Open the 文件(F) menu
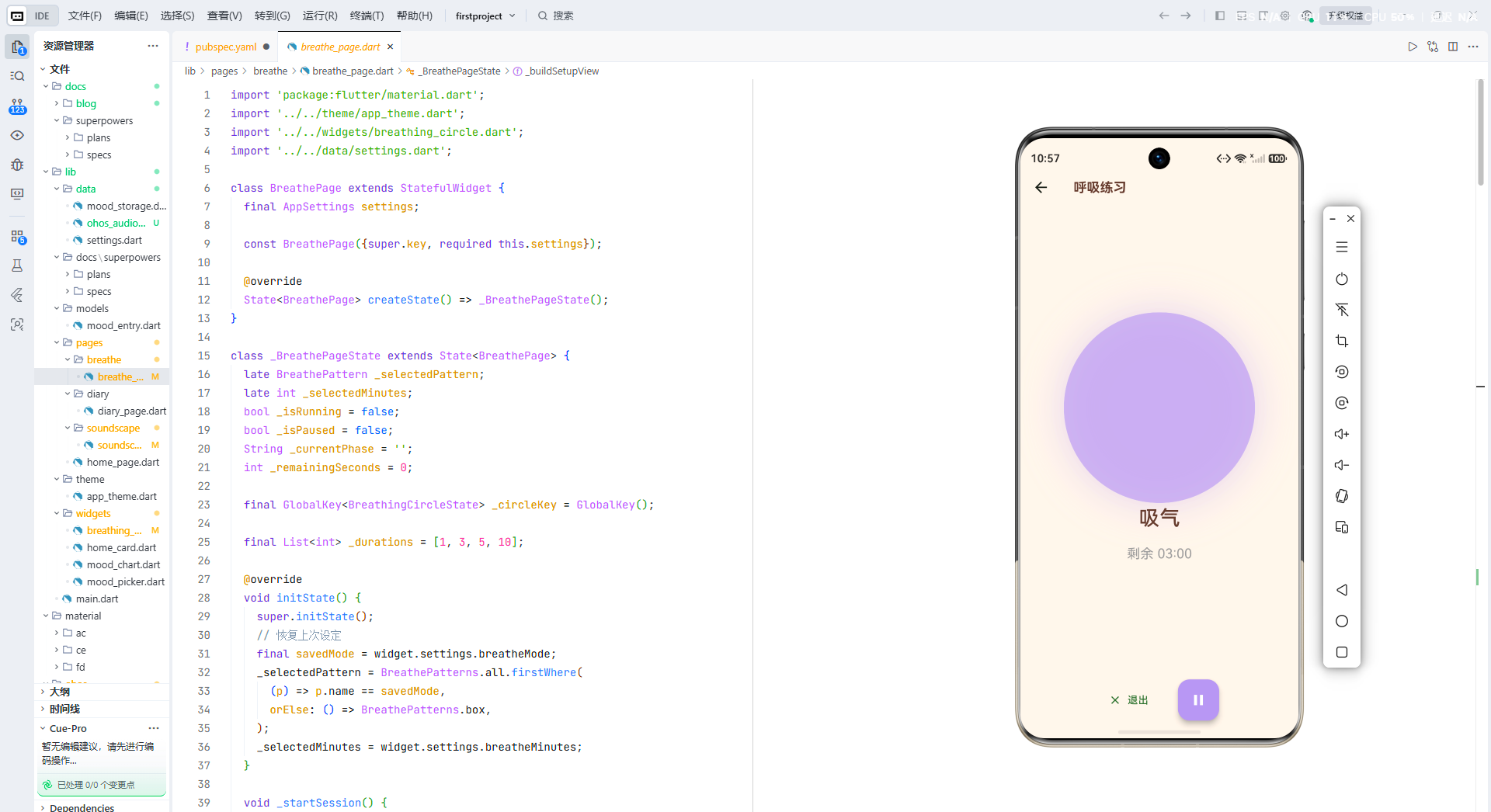1491x812 pixels. point(85,16)
